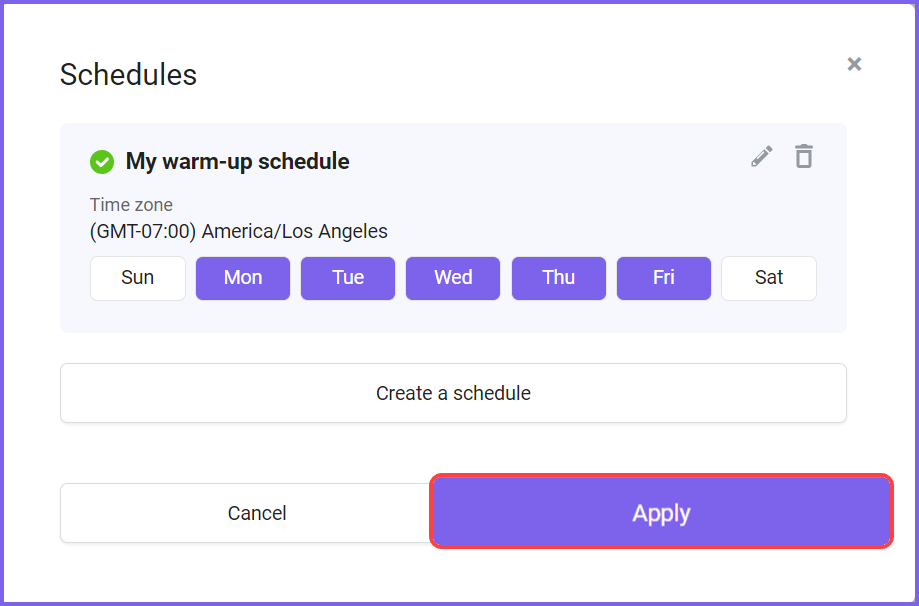Edit My warm-up schedule with pencil icon
This screenshot has height=606, width=919.
(761, 156)
